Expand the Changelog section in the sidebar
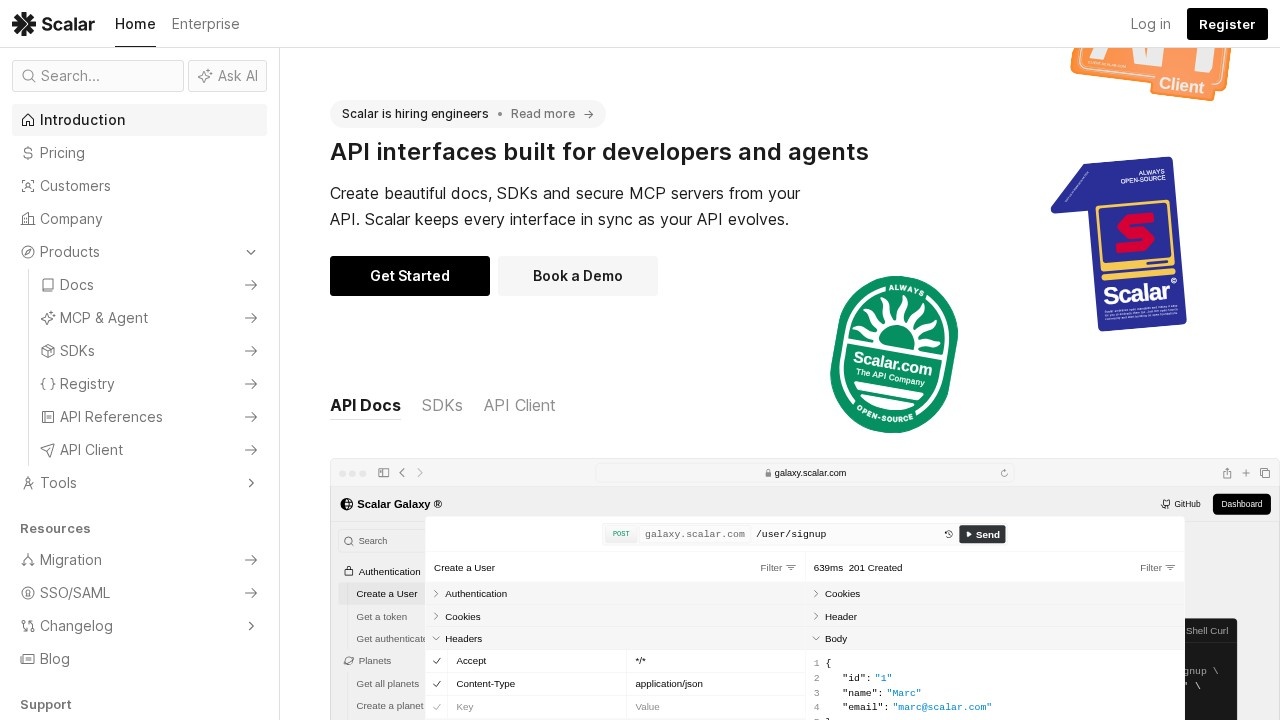 pos(251,626)
